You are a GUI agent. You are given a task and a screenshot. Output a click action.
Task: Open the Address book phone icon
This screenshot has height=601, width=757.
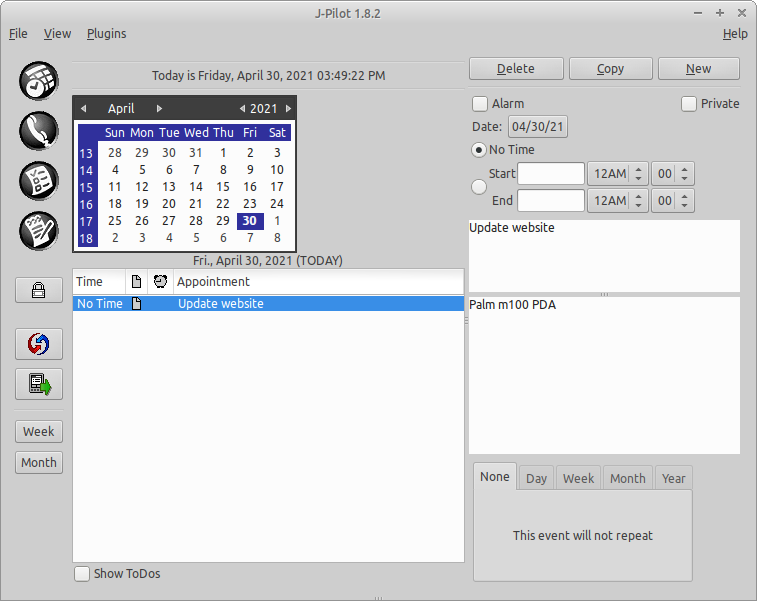click(x=39, y=131)
